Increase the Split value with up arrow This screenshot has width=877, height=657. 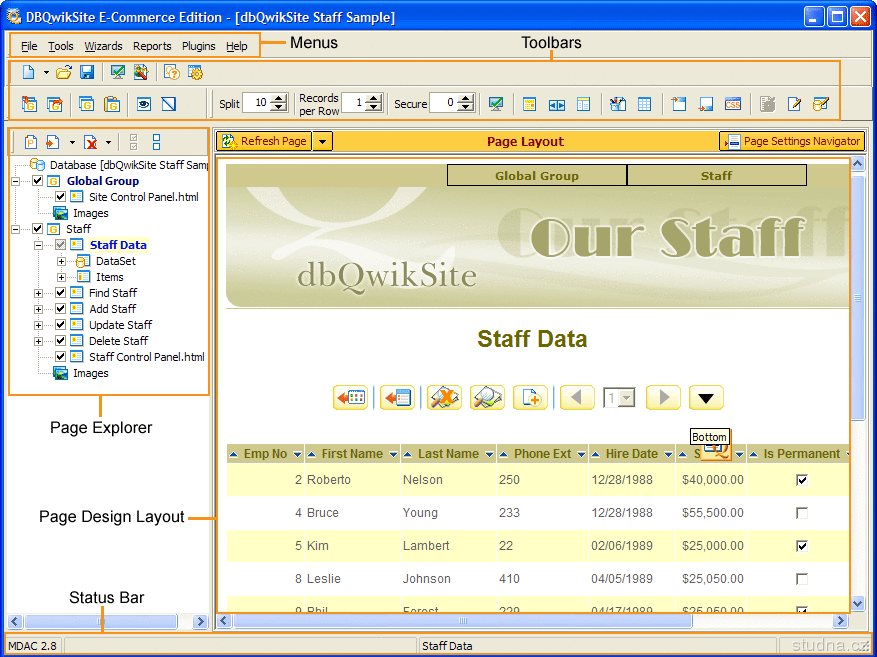(x=276, y=98)
